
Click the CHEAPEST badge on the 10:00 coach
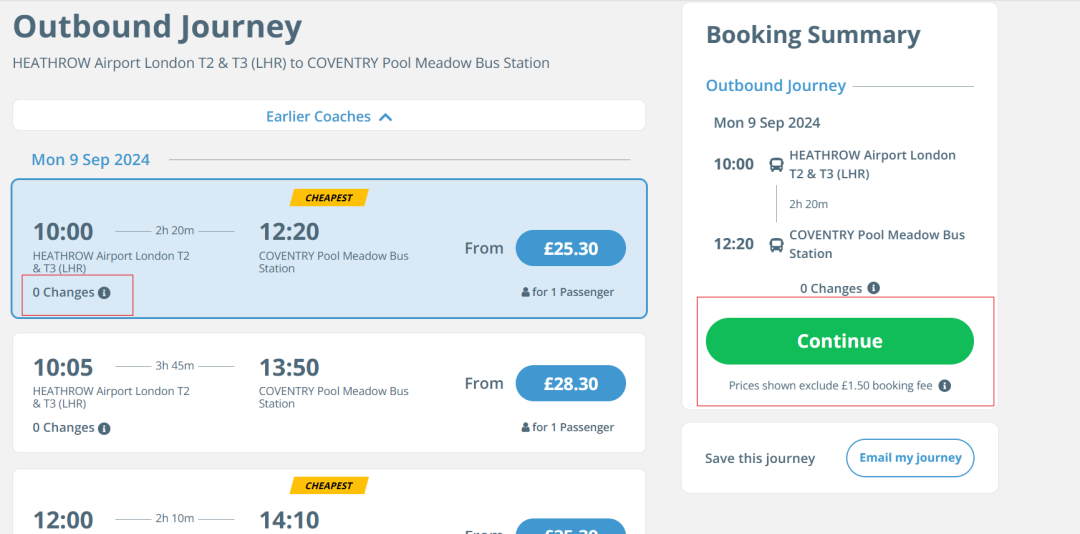pos(329,198)
